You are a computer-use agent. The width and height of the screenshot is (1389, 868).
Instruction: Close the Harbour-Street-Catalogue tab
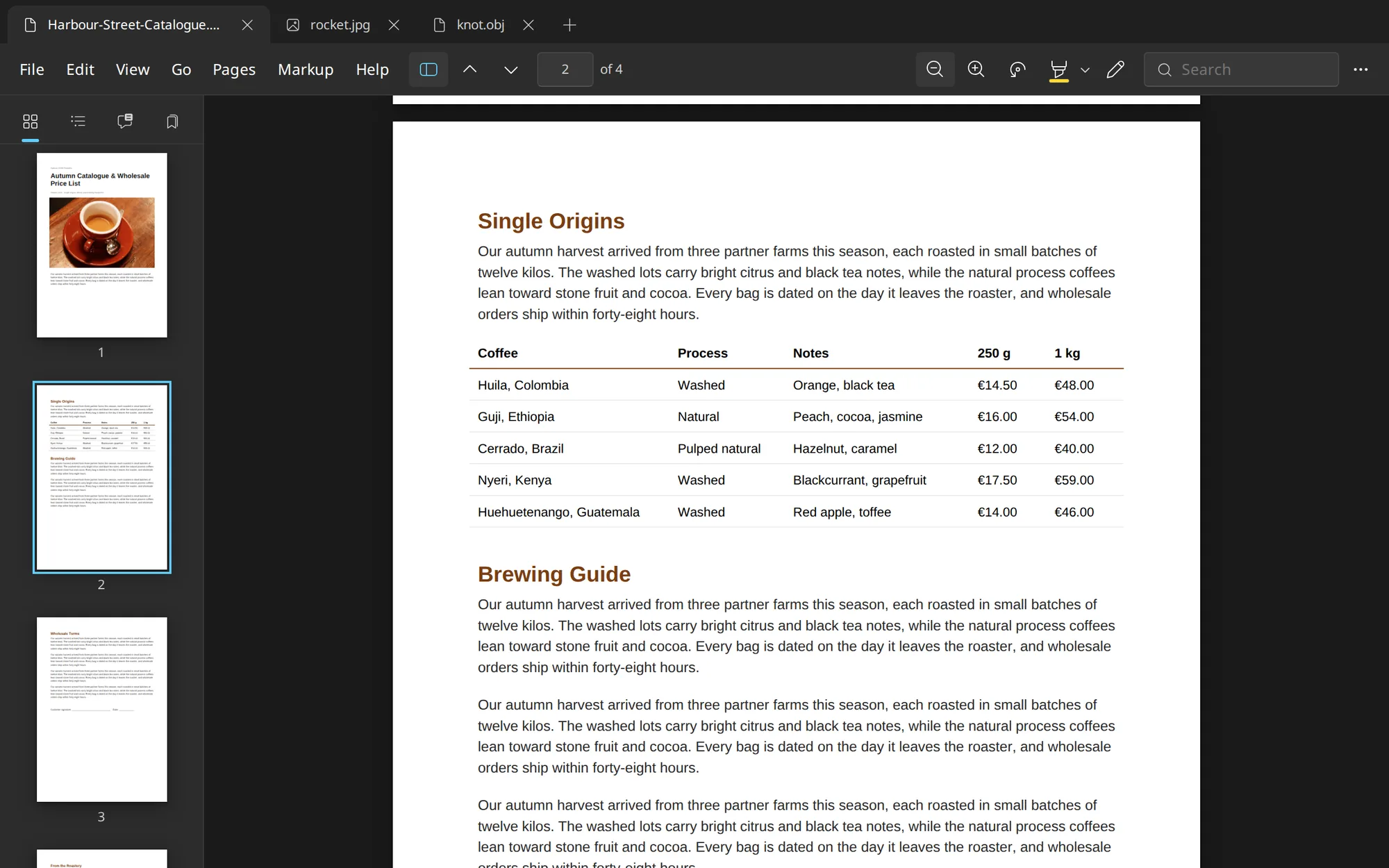[x=247, y=25]
